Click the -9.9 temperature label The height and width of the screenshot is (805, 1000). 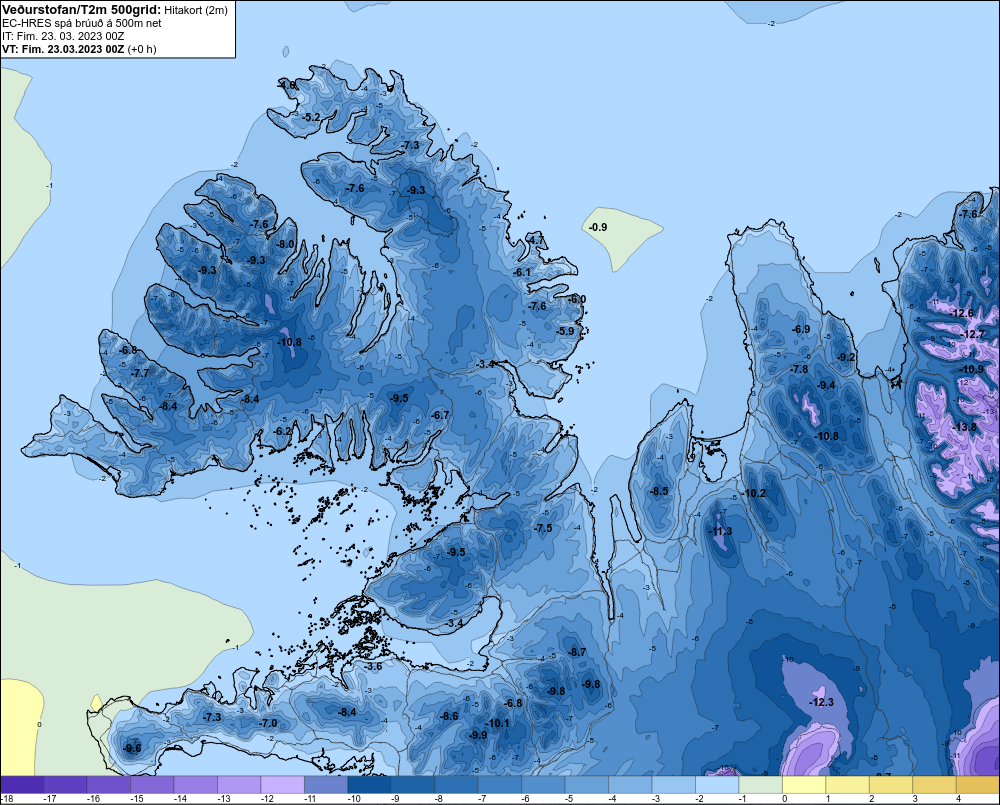click(x=478, y=735)
